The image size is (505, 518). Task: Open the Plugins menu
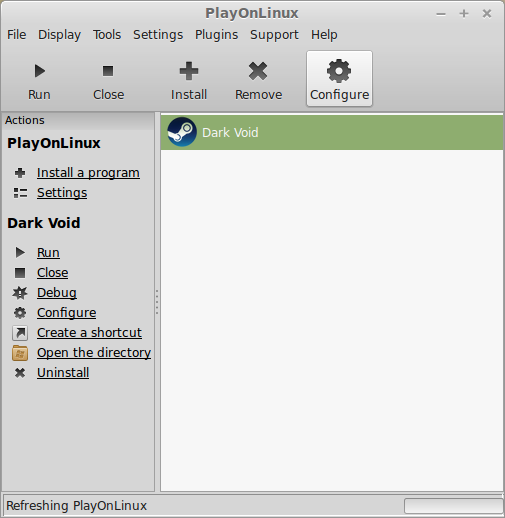217,35
